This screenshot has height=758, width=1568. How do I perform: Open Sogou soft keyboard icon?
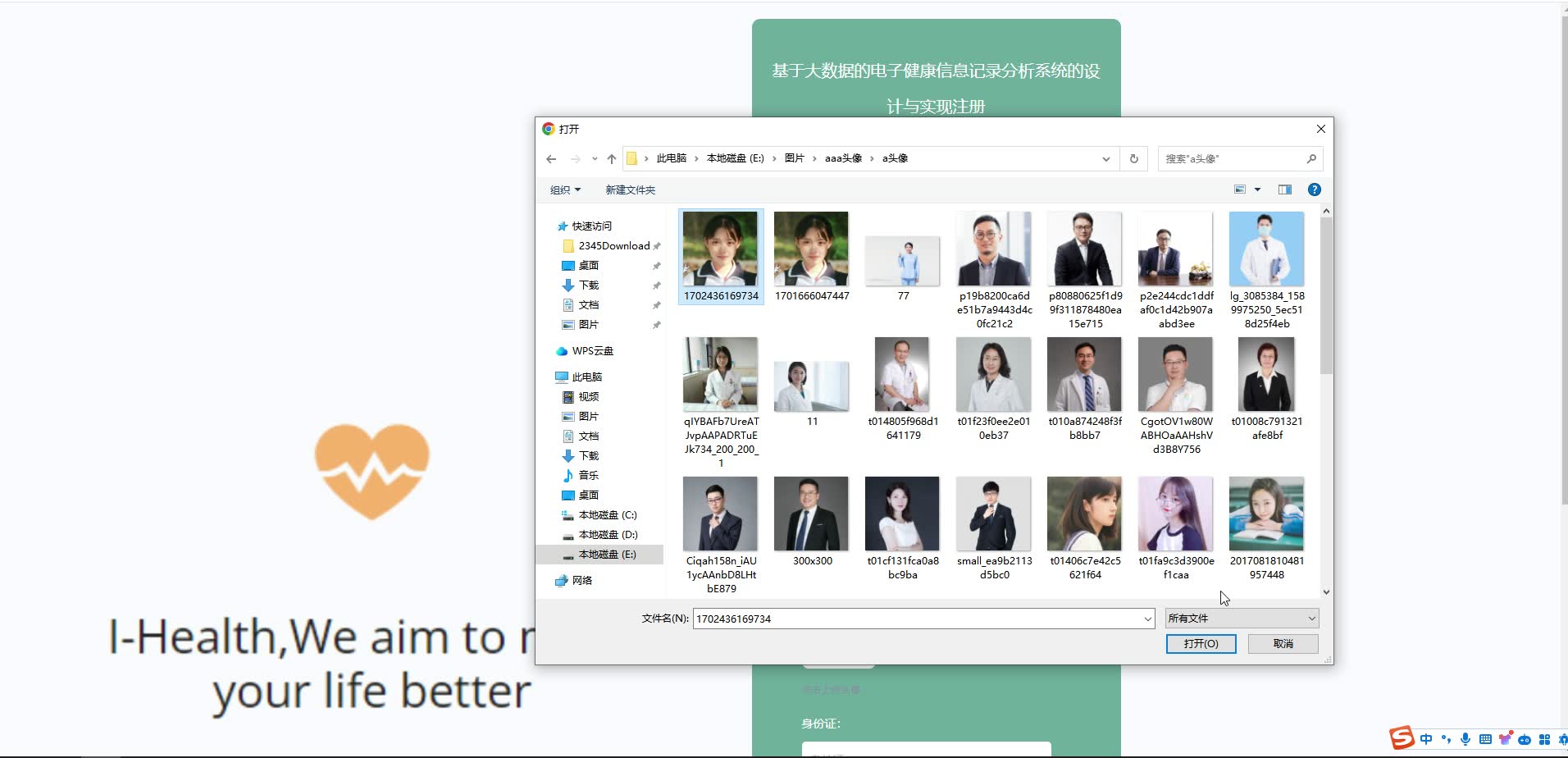[x=1485, y=739]
